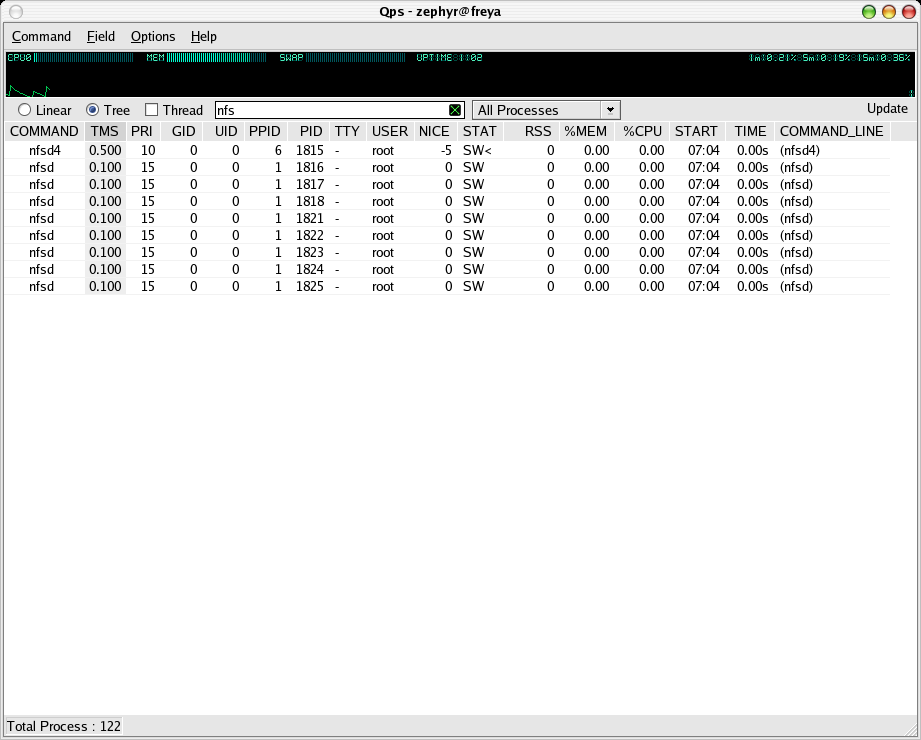Sort by the PID column header
Screen dimensions: 921x740
coord(311,131)
